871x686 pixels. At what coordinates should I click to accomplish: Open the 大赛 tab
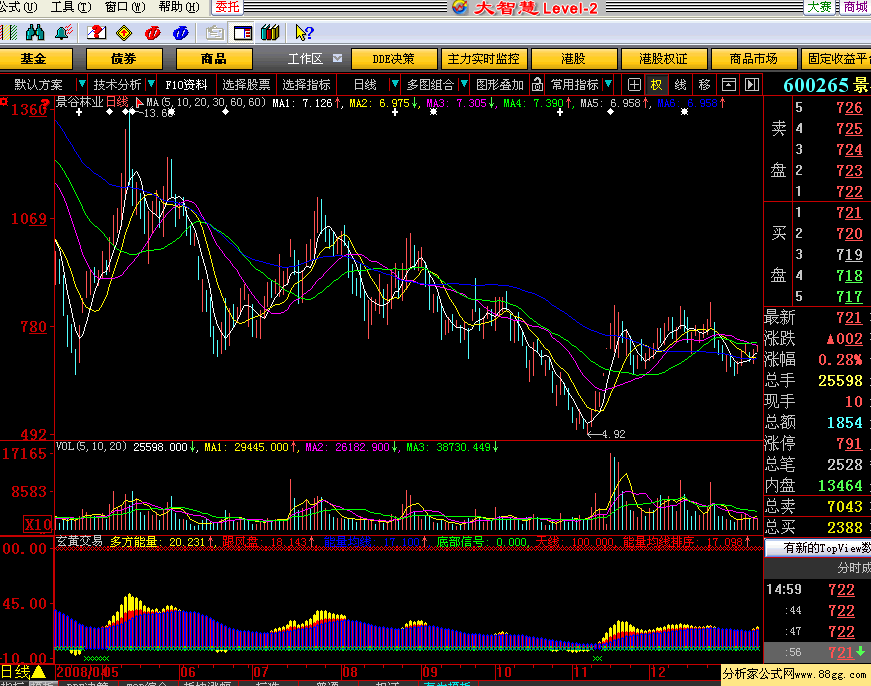tap(819, 7)
